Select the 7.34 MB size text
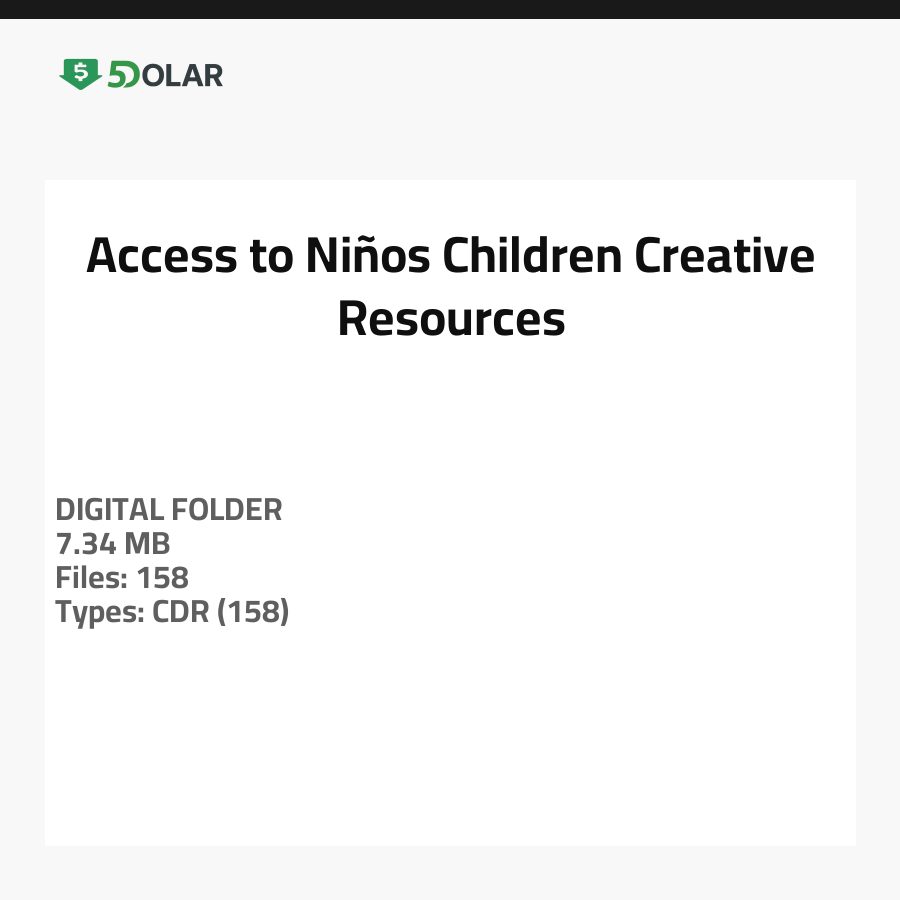This screenshot has width=900, height=900. 112,544
